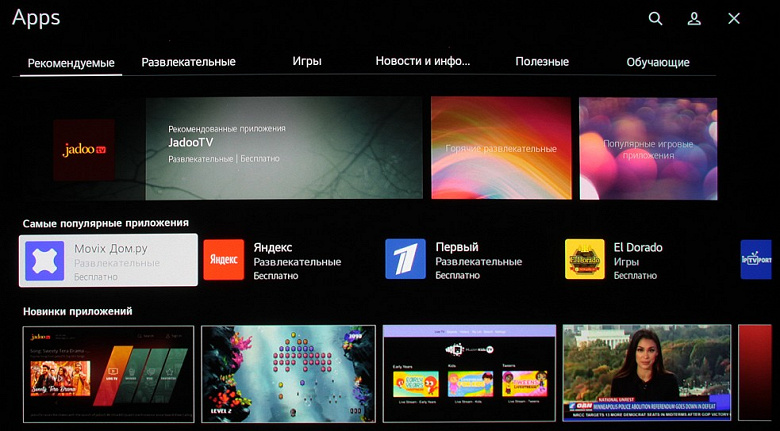Open the El Dorado app title
780x431 pixels.
[638, 247]
